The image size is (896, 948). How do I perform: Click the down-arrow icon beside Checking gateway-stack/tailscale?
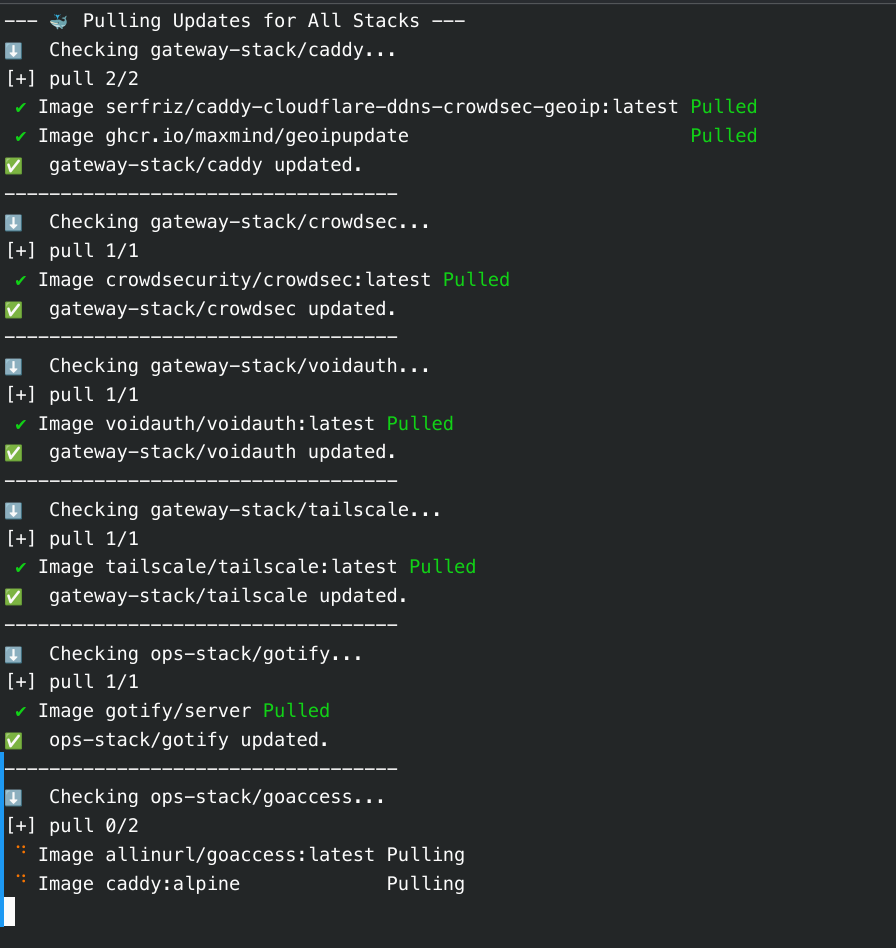click(x=14, y=510)
